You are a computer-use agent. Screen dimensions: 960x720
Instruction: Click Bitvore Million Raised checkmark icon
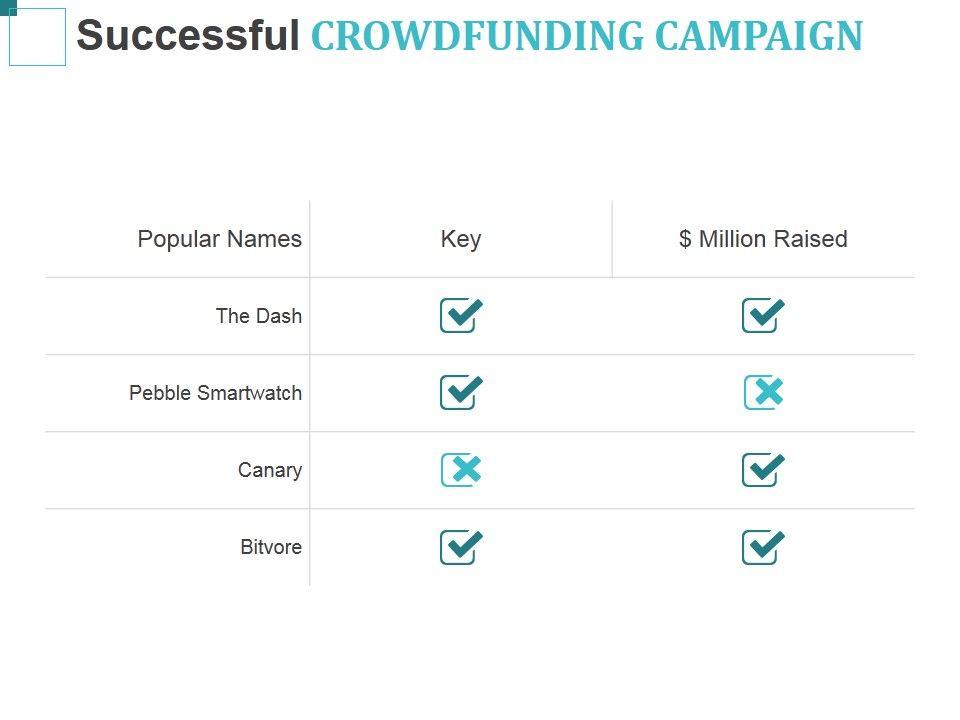click(x=763, y=547)
